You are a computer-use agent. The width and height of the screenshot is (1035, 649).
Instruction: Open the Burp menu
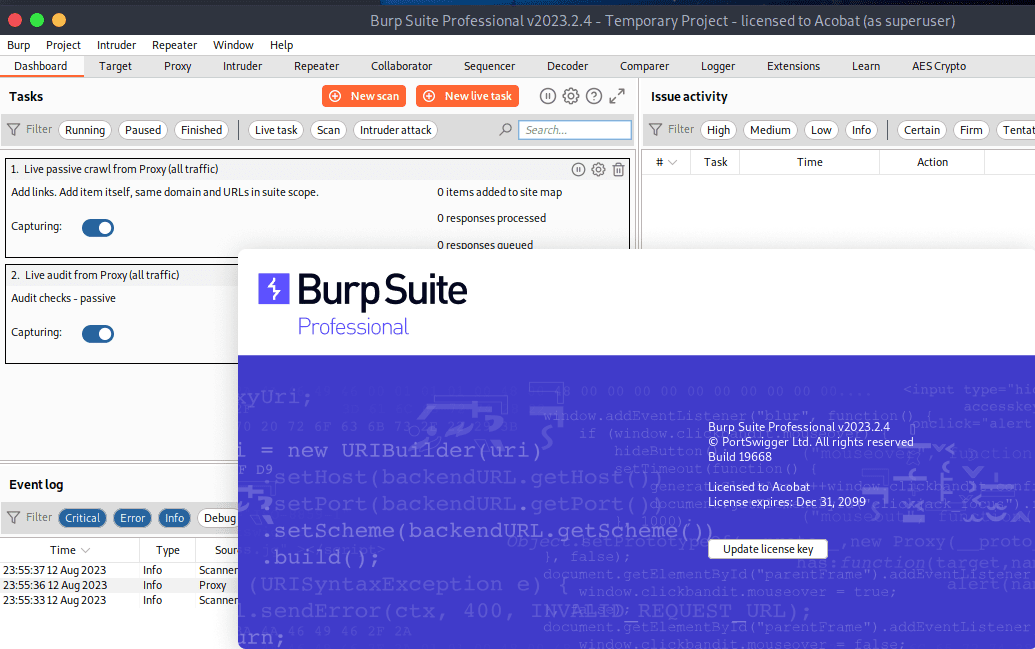click(18, 45)
